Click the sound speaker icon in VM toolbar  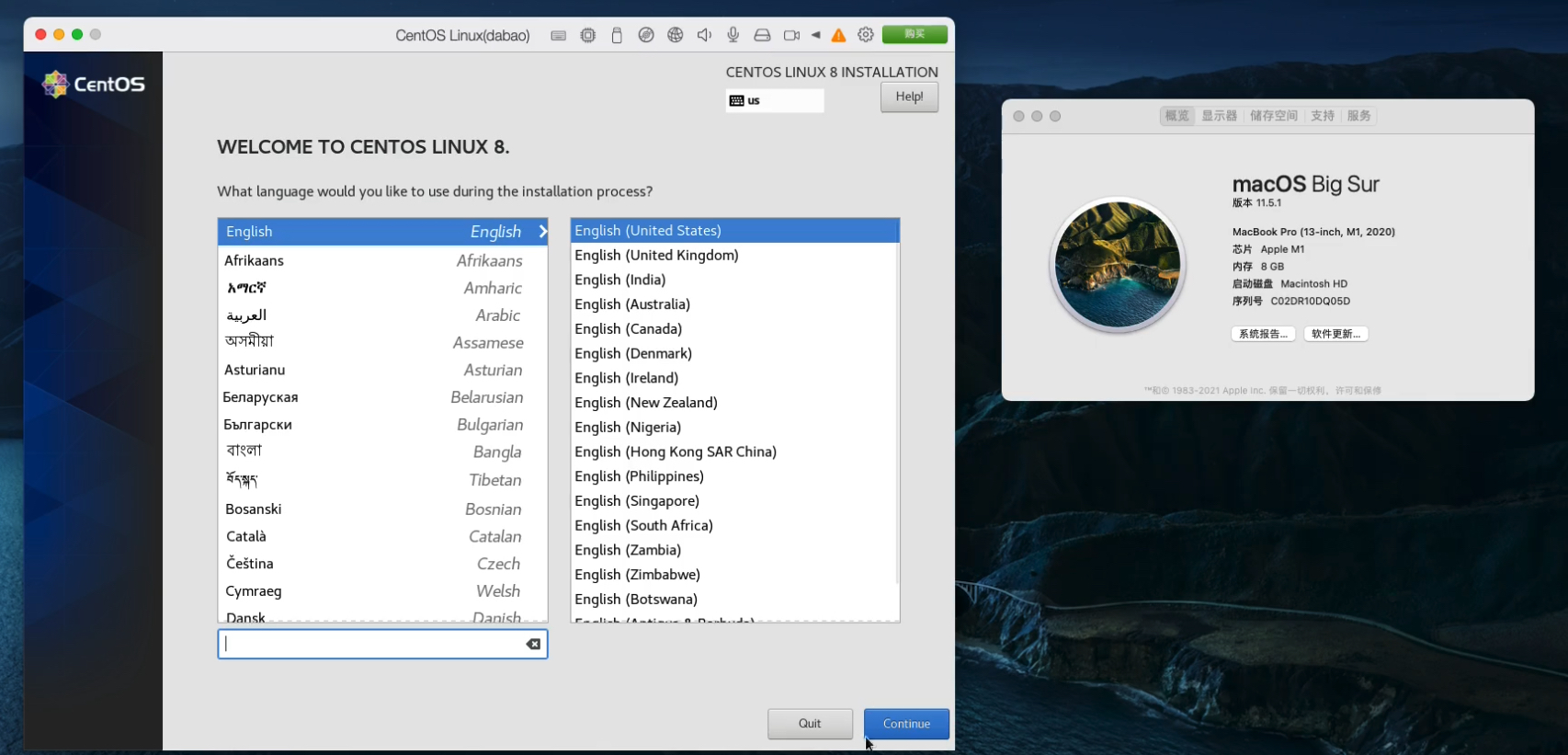click(x=704, y=35)
